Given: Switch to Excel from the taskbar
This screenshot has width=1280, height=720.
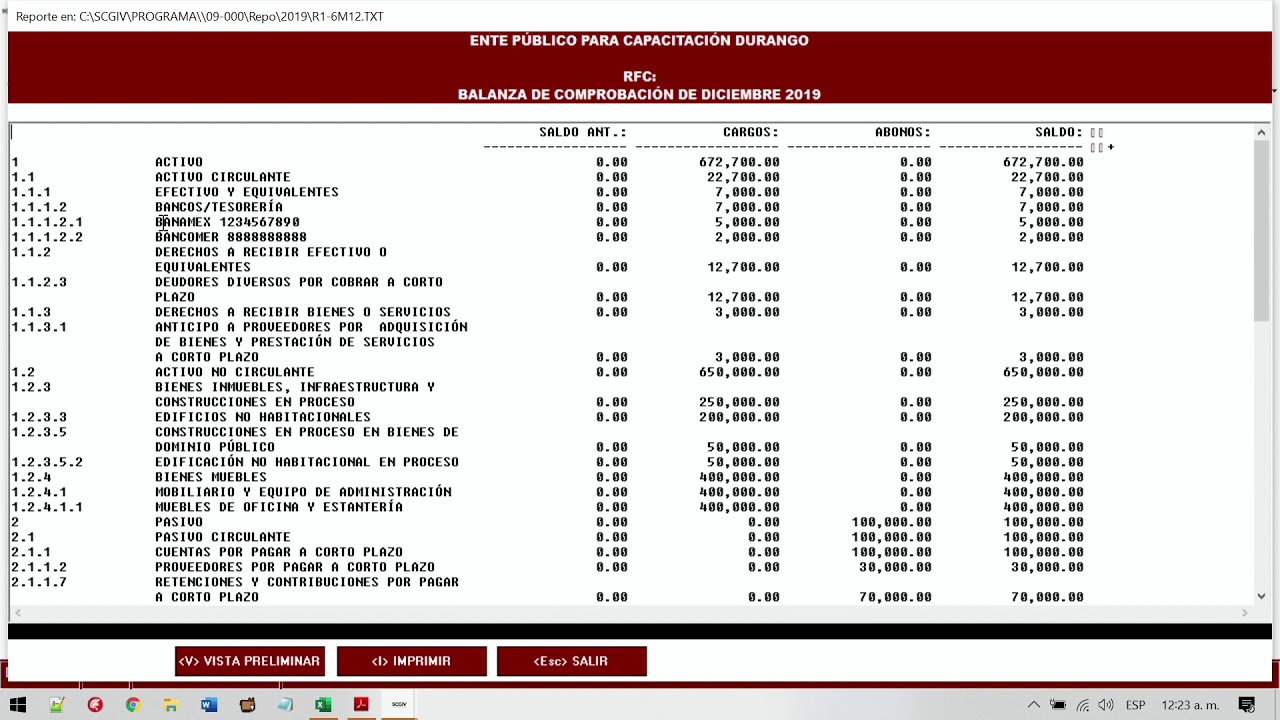Looking at the screenshot, I should [x=323, y=705].
